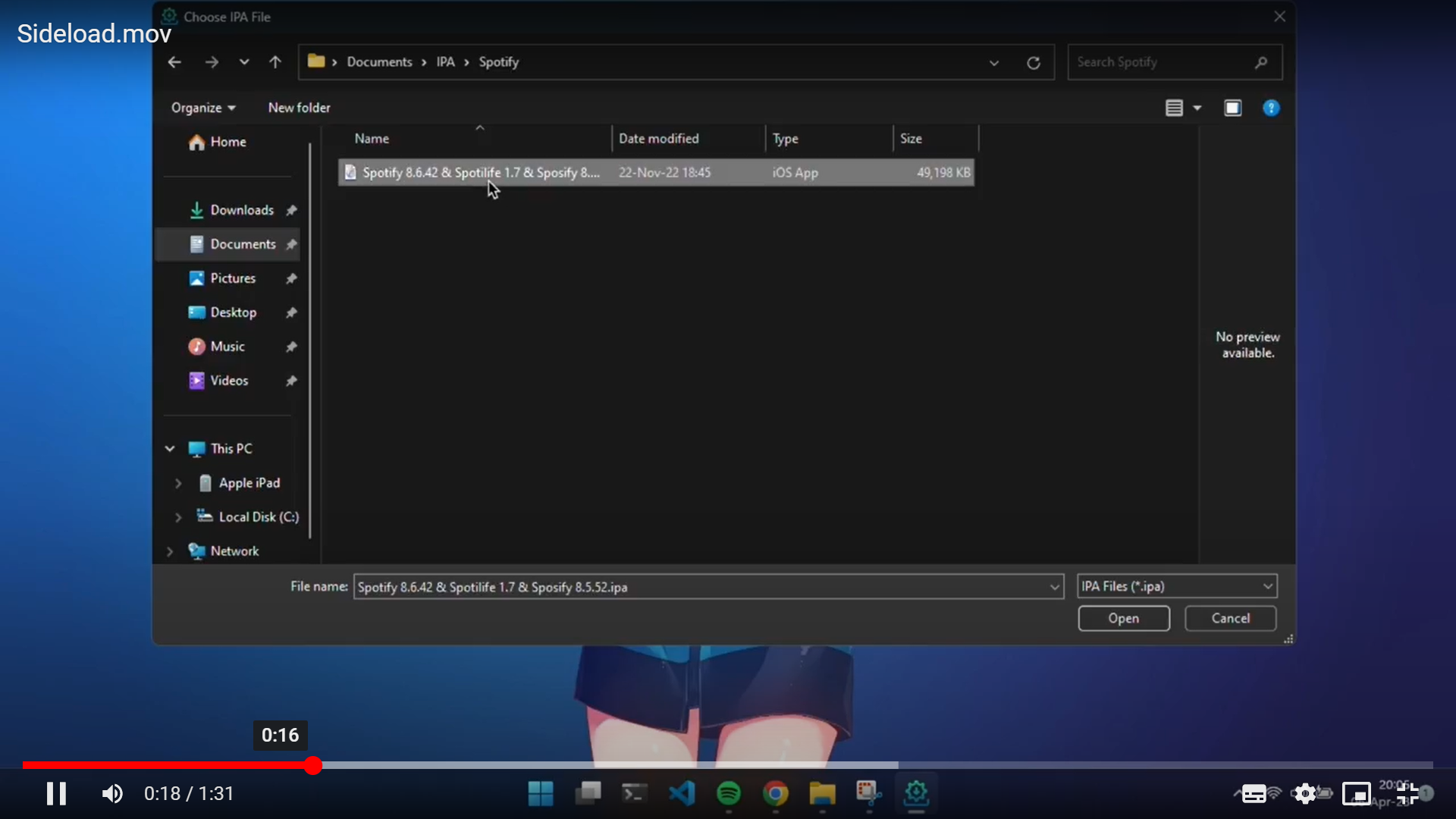Screen dimensions: 1456x819
Task: Seek using the video progress bar
Action: coord(728,765)
